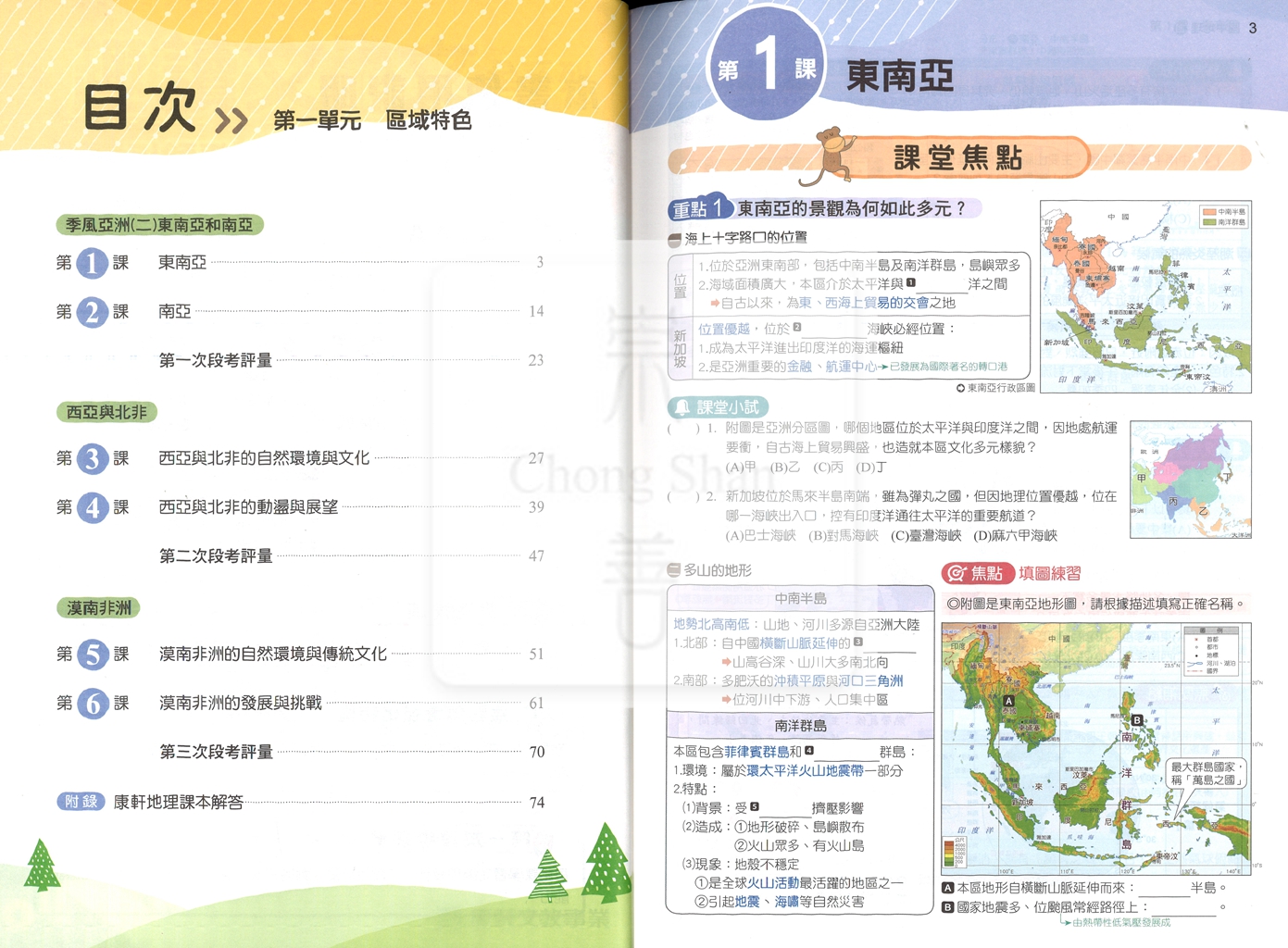Screen dimensions: 1288x948
Task: Click the 東南亞的景觀為何如此多元？ heading
Action: coord(851,209)
